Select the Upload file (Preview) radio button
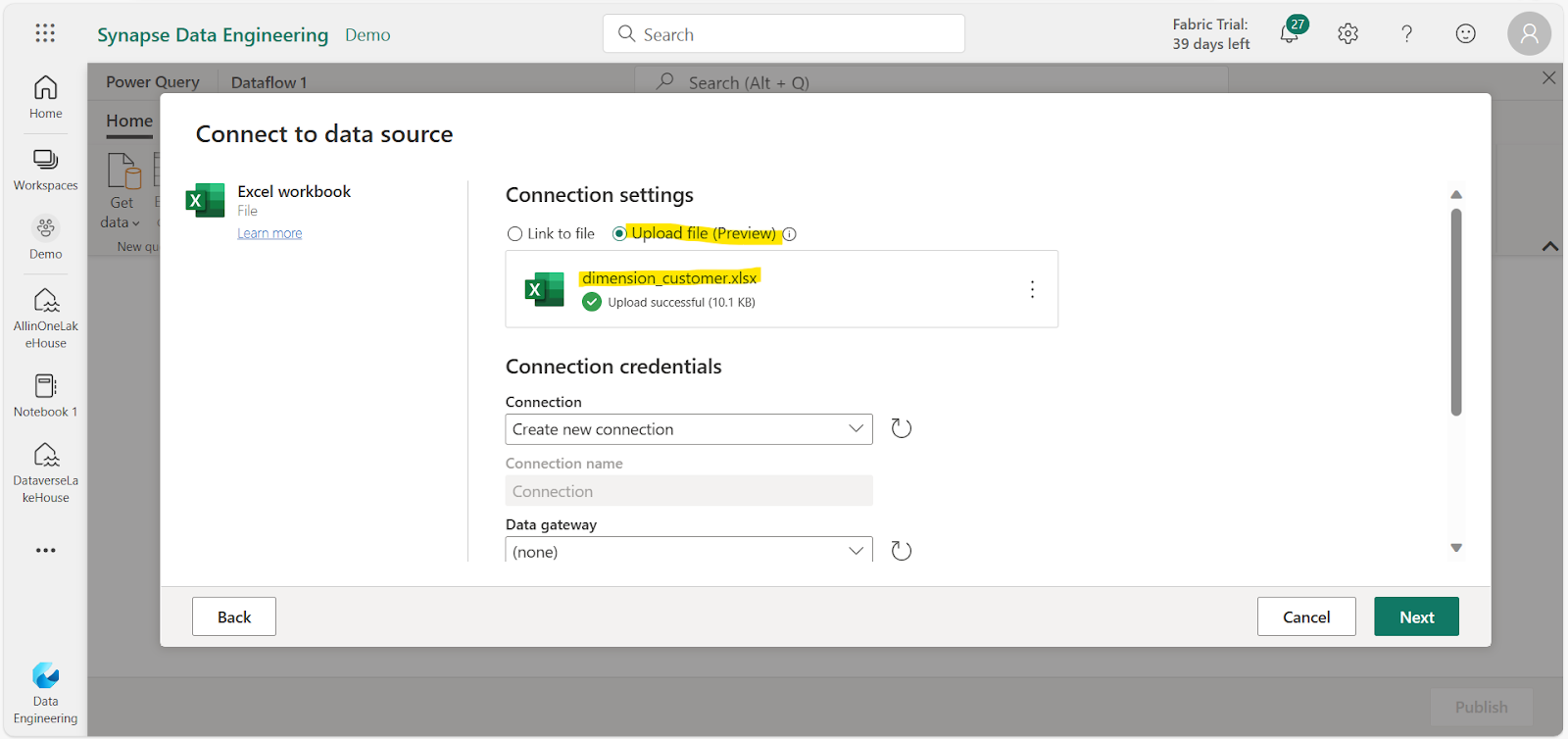Viewport: 1568px width, 739px height. pos(619,234)
